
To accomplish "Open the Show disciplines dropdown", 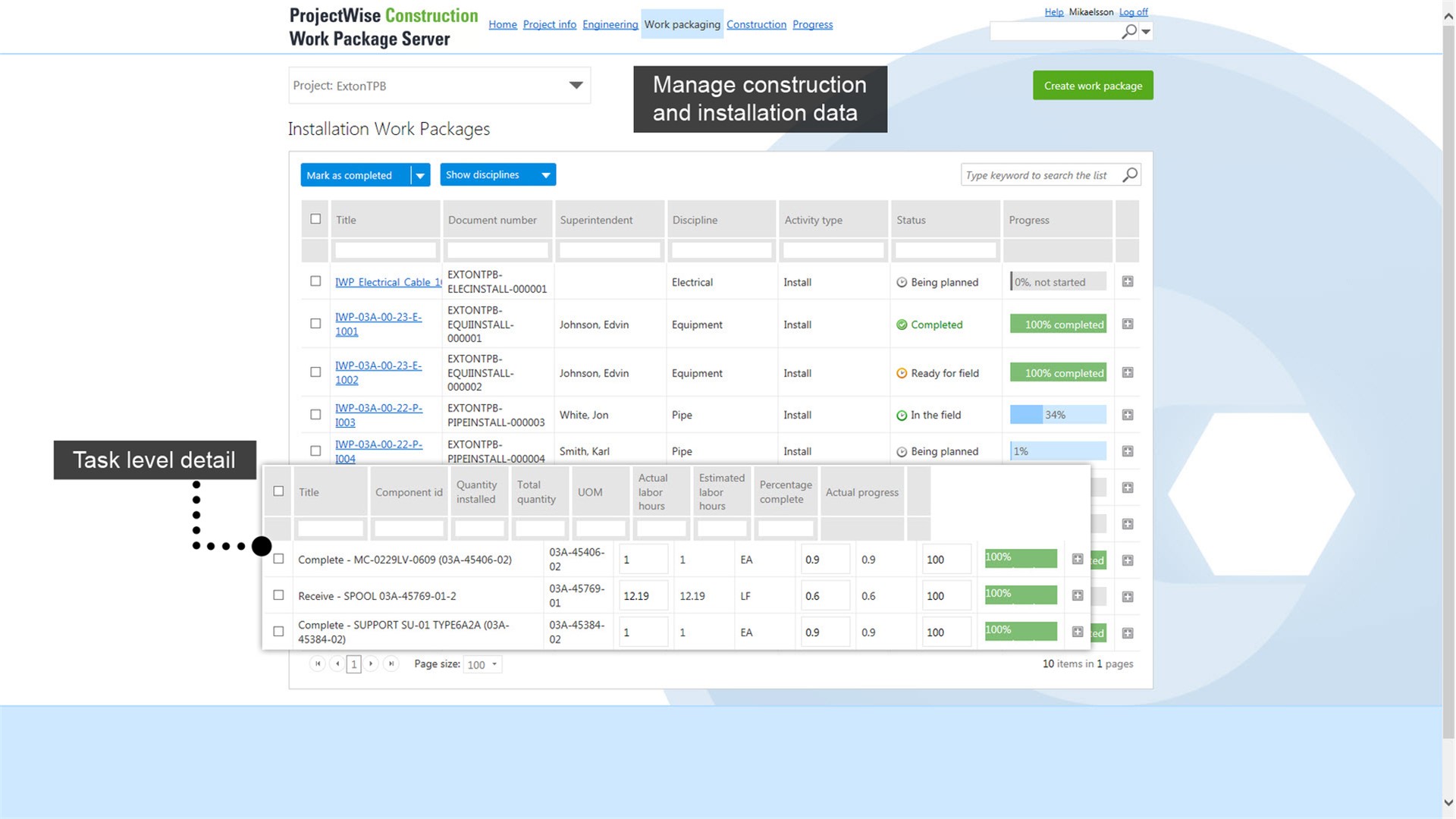I will (x=497, y=175).
